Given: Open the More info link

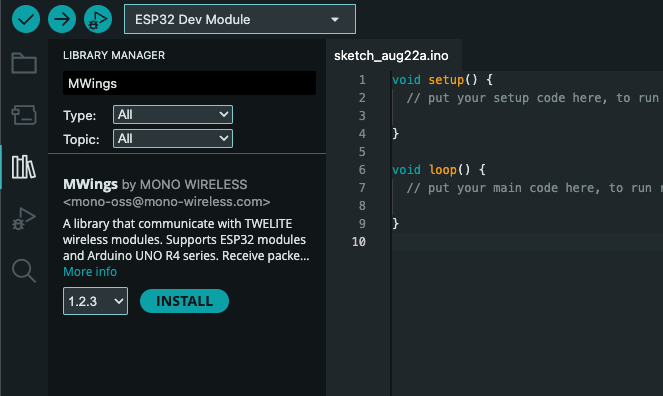Looking at the screenshot, I should tap(90, 272).
